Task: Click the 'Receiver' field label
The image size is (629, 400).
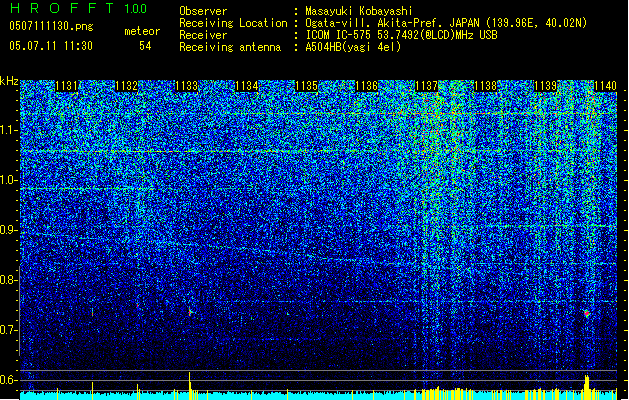Action: (x=203, y=35)
